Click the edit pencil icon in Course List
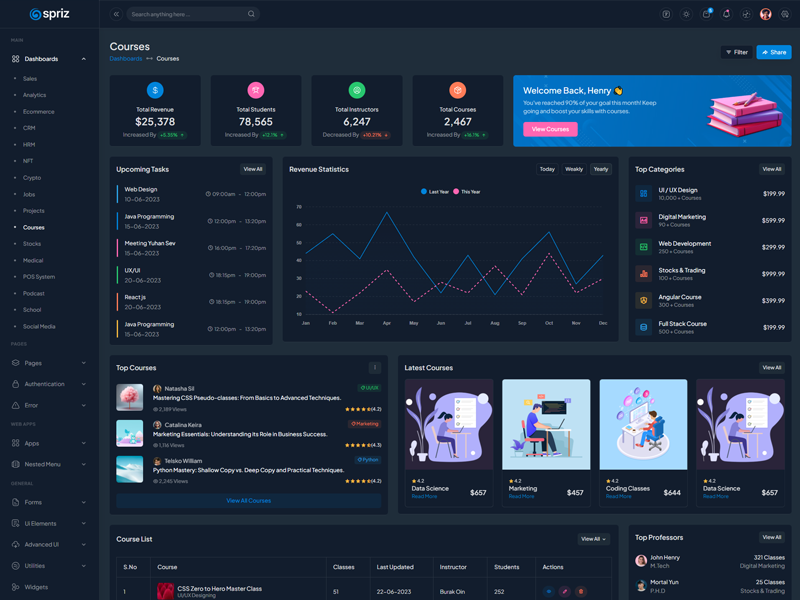 tap(565, 592)
